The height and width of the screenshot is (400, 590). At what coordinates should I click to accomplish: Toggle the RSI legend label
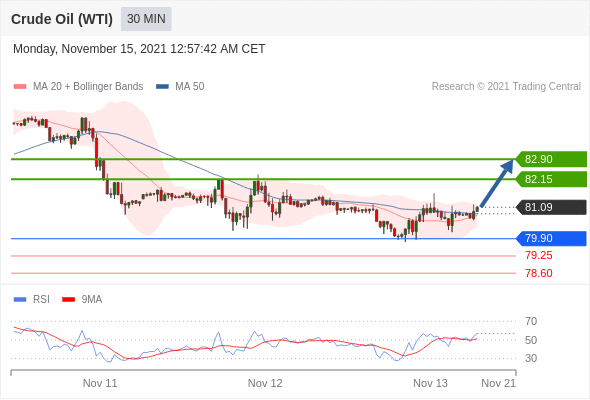(x=41, y=300)
